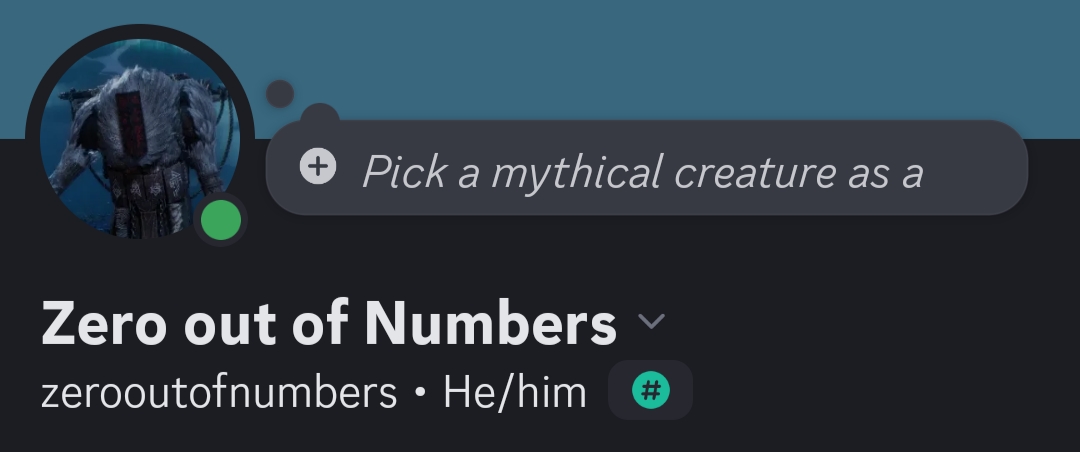Expand the chevron beside Zero out of Numbers
The width and height of the screenshot is (1080, 452).
coord(651,322)
